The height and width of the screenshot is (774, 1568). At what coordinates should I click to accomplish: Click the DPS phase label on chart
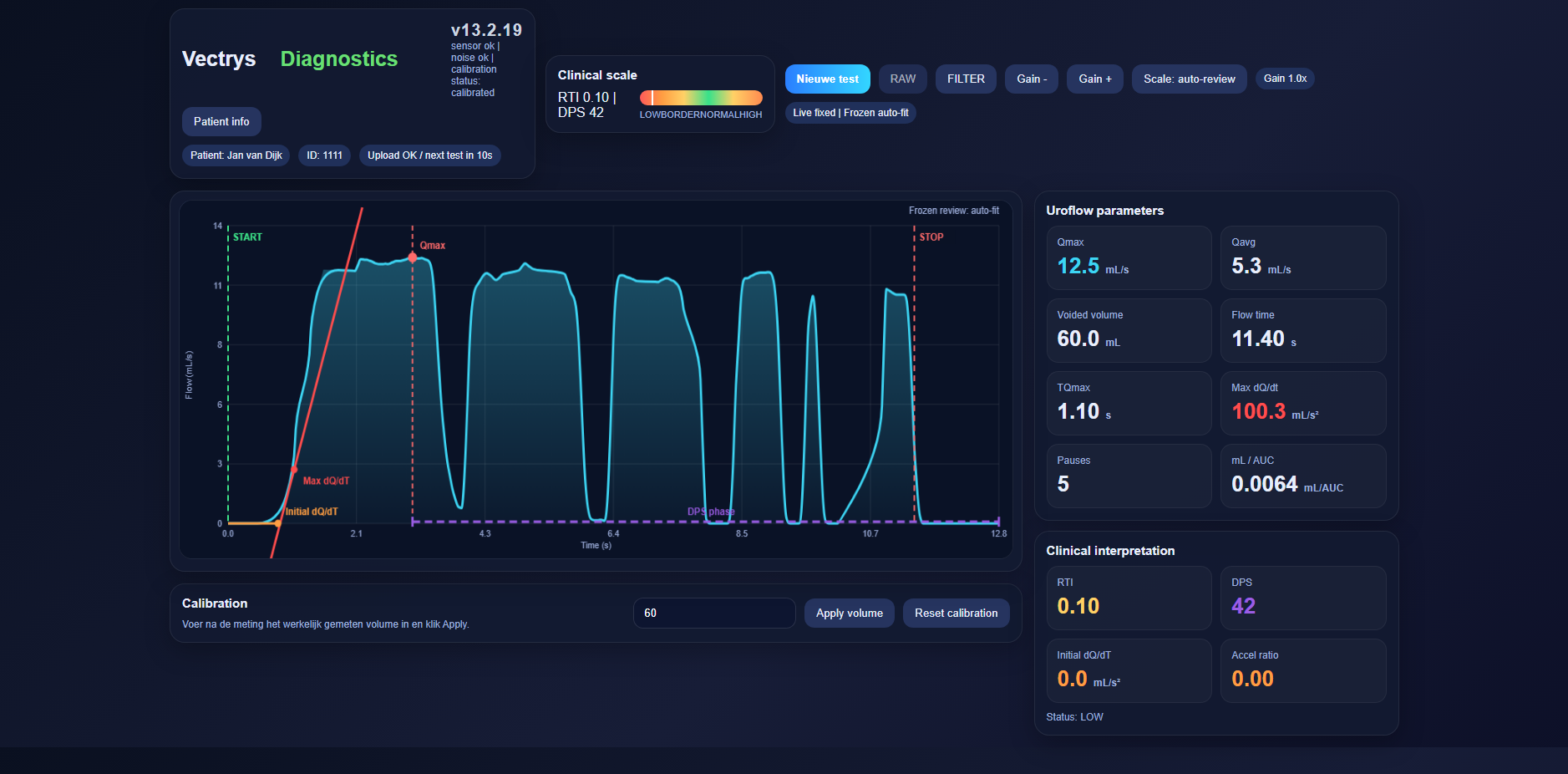tap(711, 512)
